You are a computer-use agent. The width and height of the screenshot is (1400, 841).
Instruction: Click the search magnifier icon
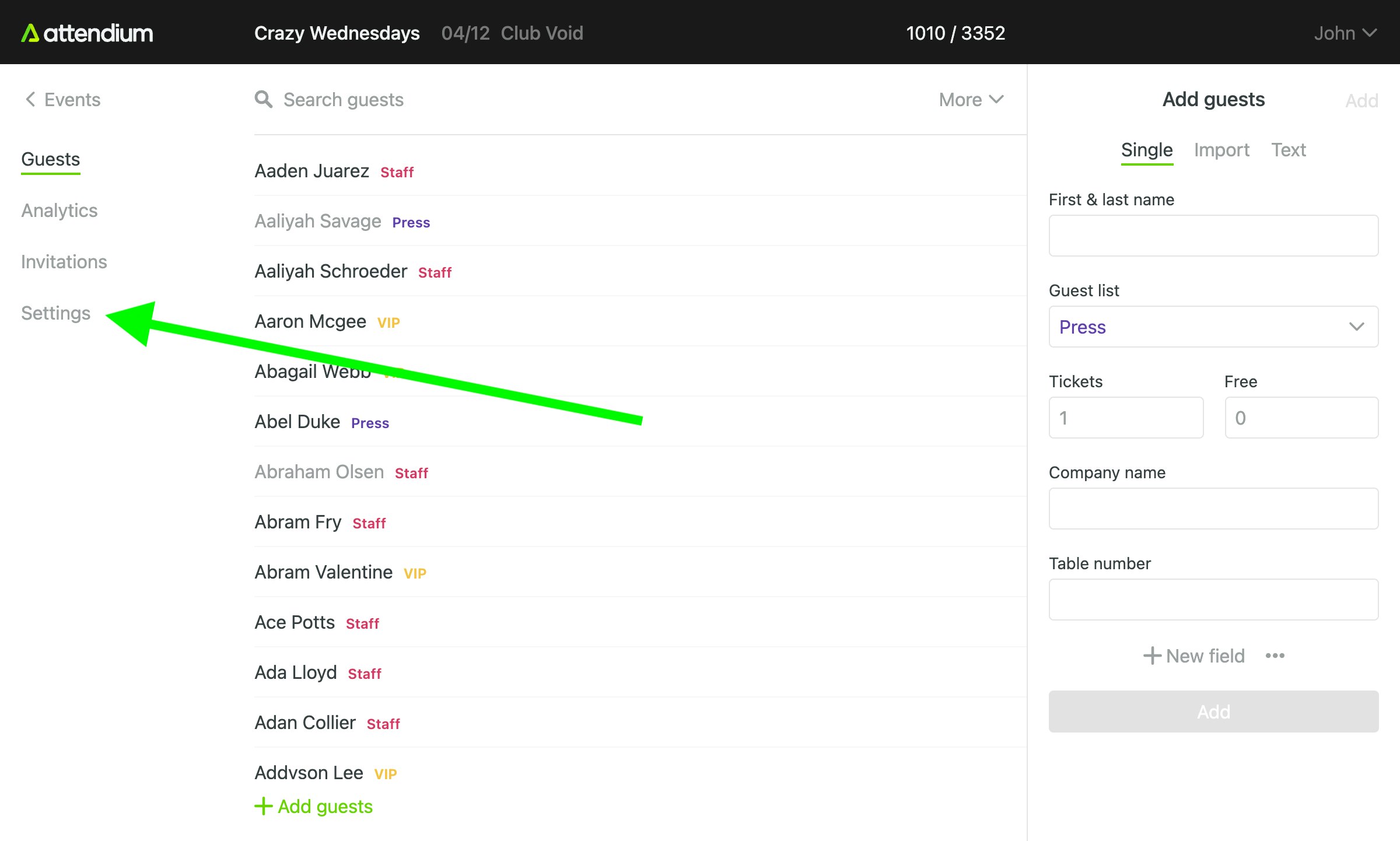point(264,99)
